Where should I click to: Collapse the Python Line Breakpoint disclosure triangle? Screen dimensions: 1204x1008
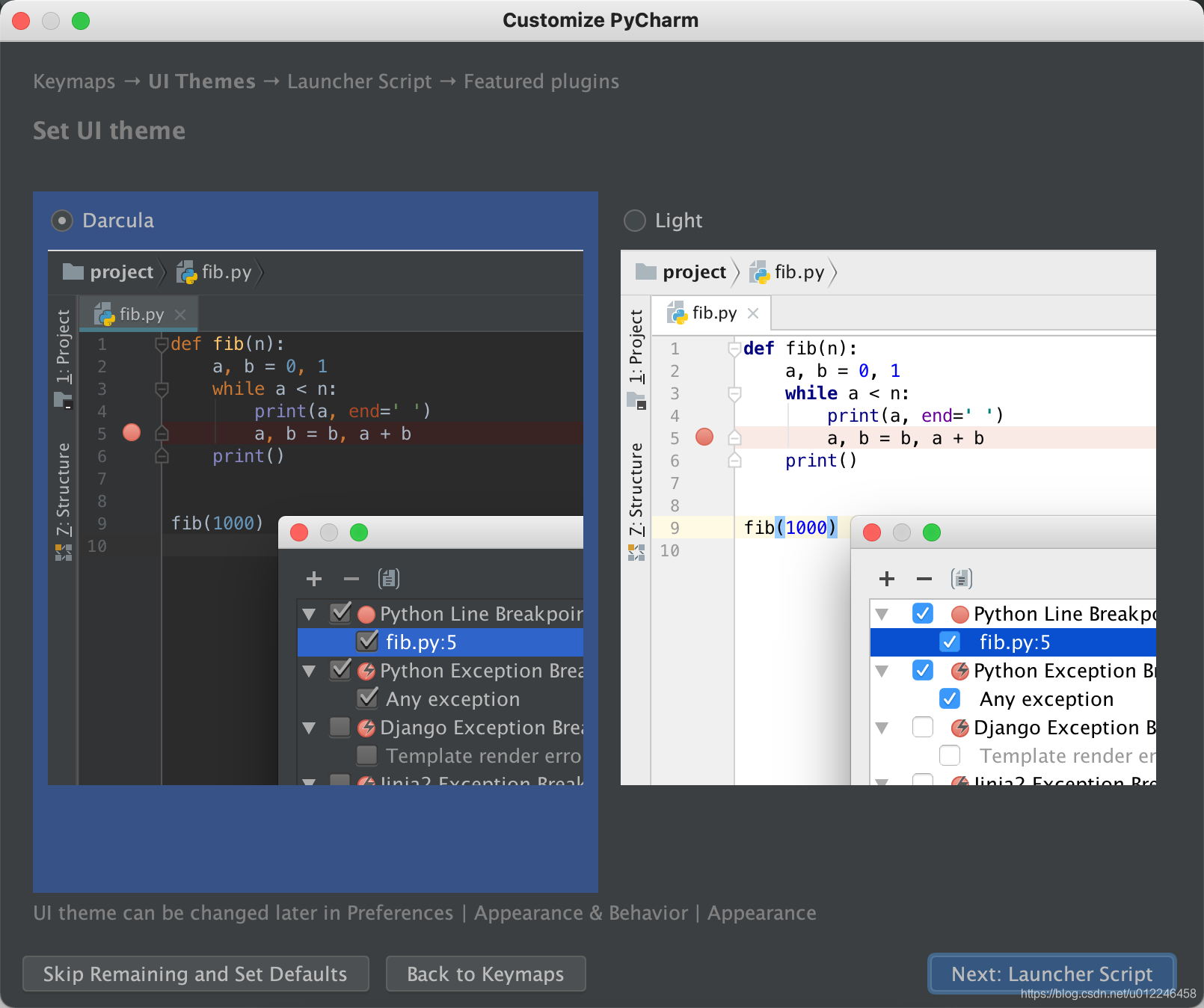(310, 613)
